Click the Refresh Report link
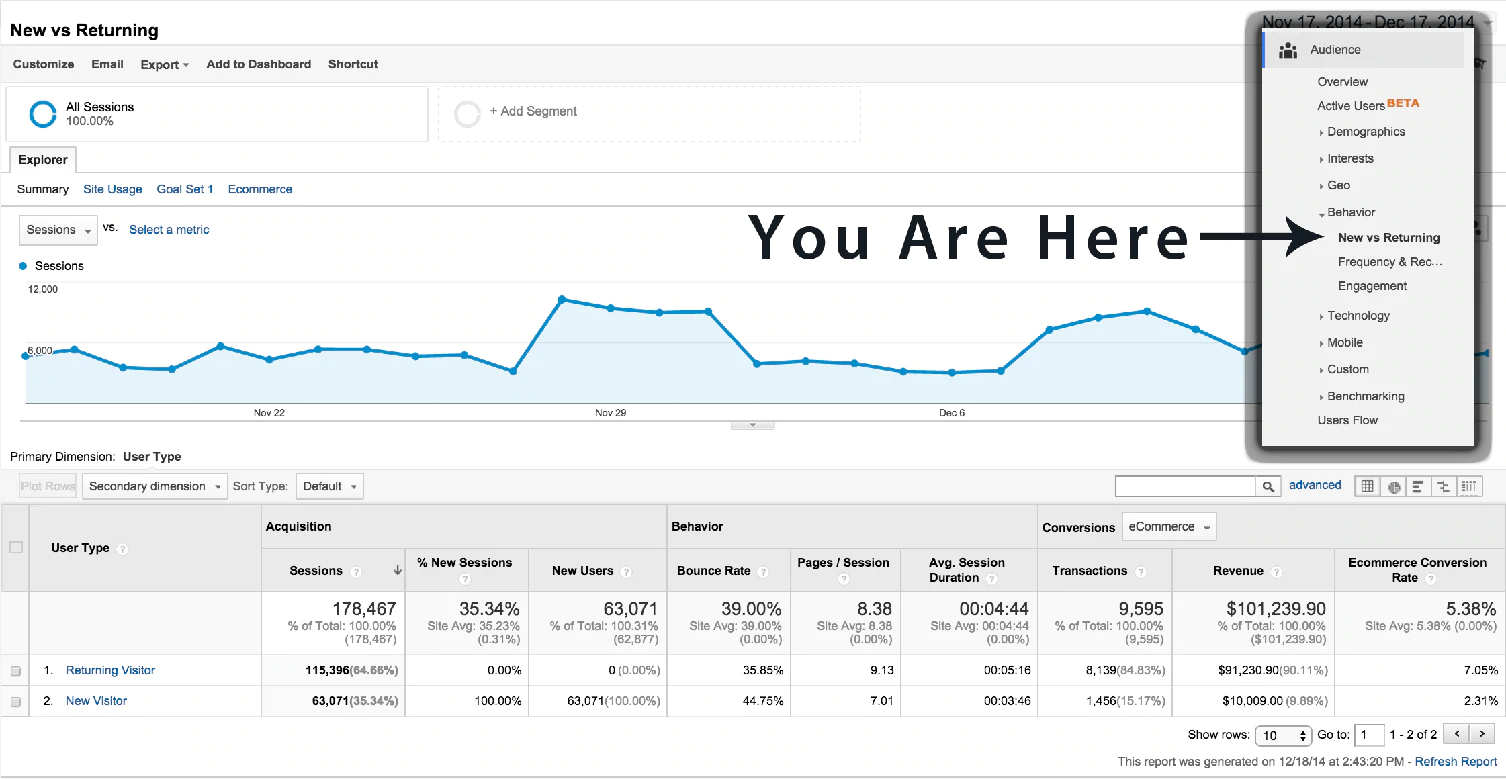The height and width of the screenshot is (779, 1506). [1456, 762]
